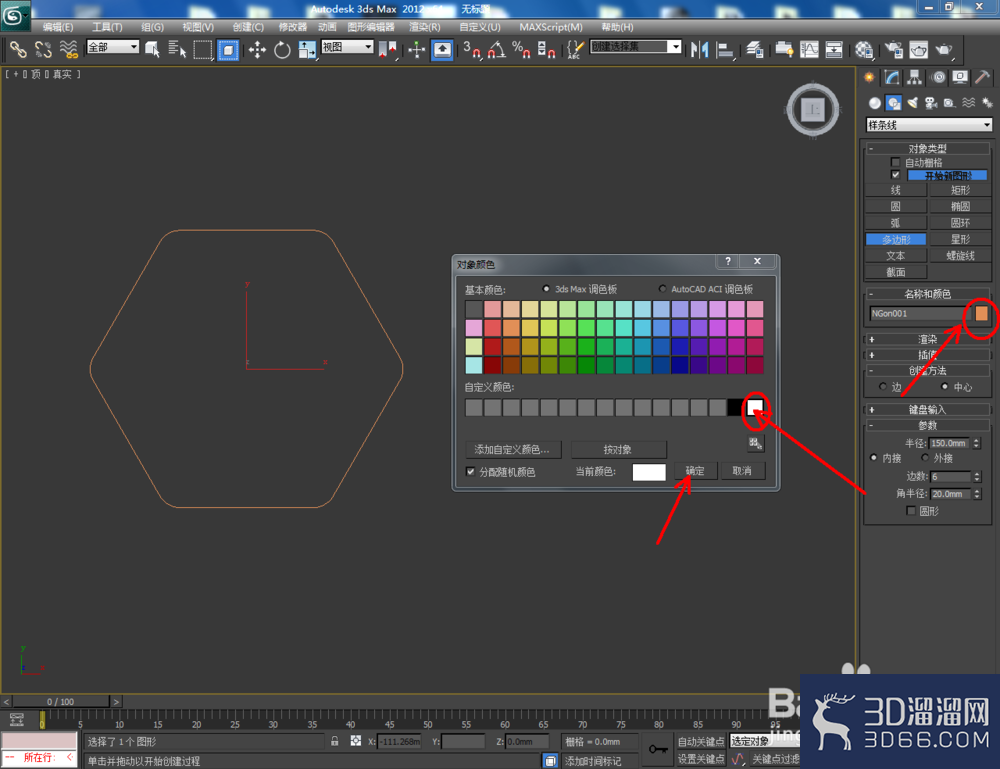Toggle Angle Snap icon
1000x769 pixels.
496,49
